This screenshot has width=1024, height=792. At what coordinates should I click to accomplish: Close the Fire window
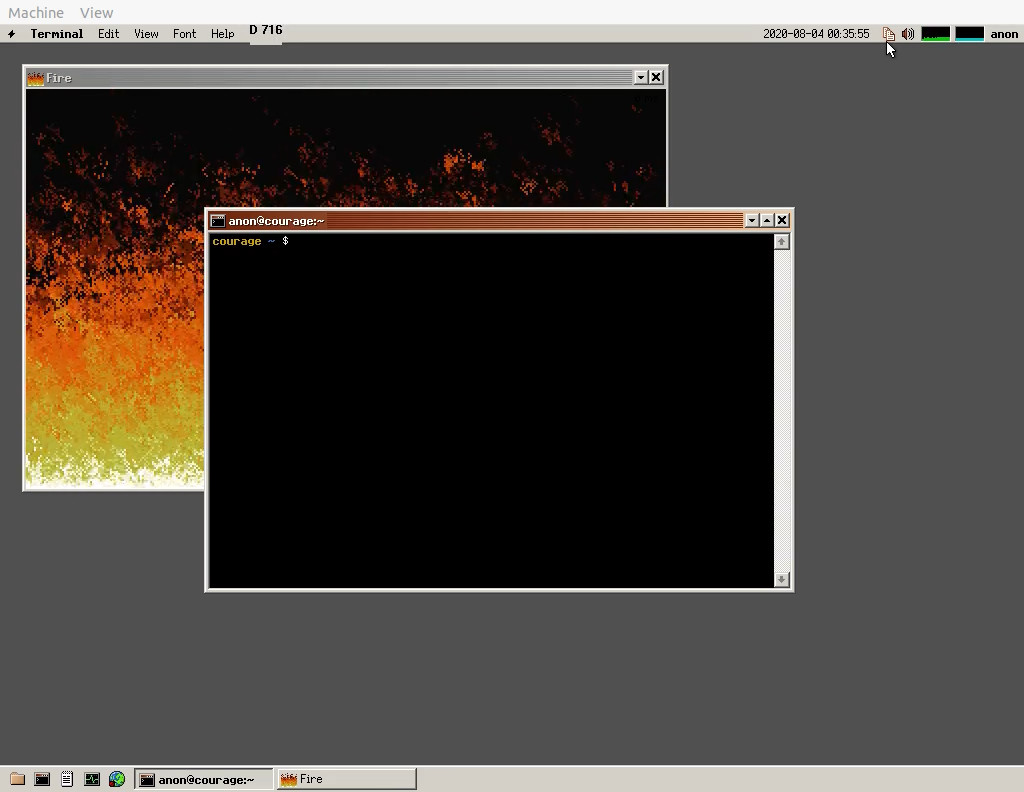coord(656,78)
